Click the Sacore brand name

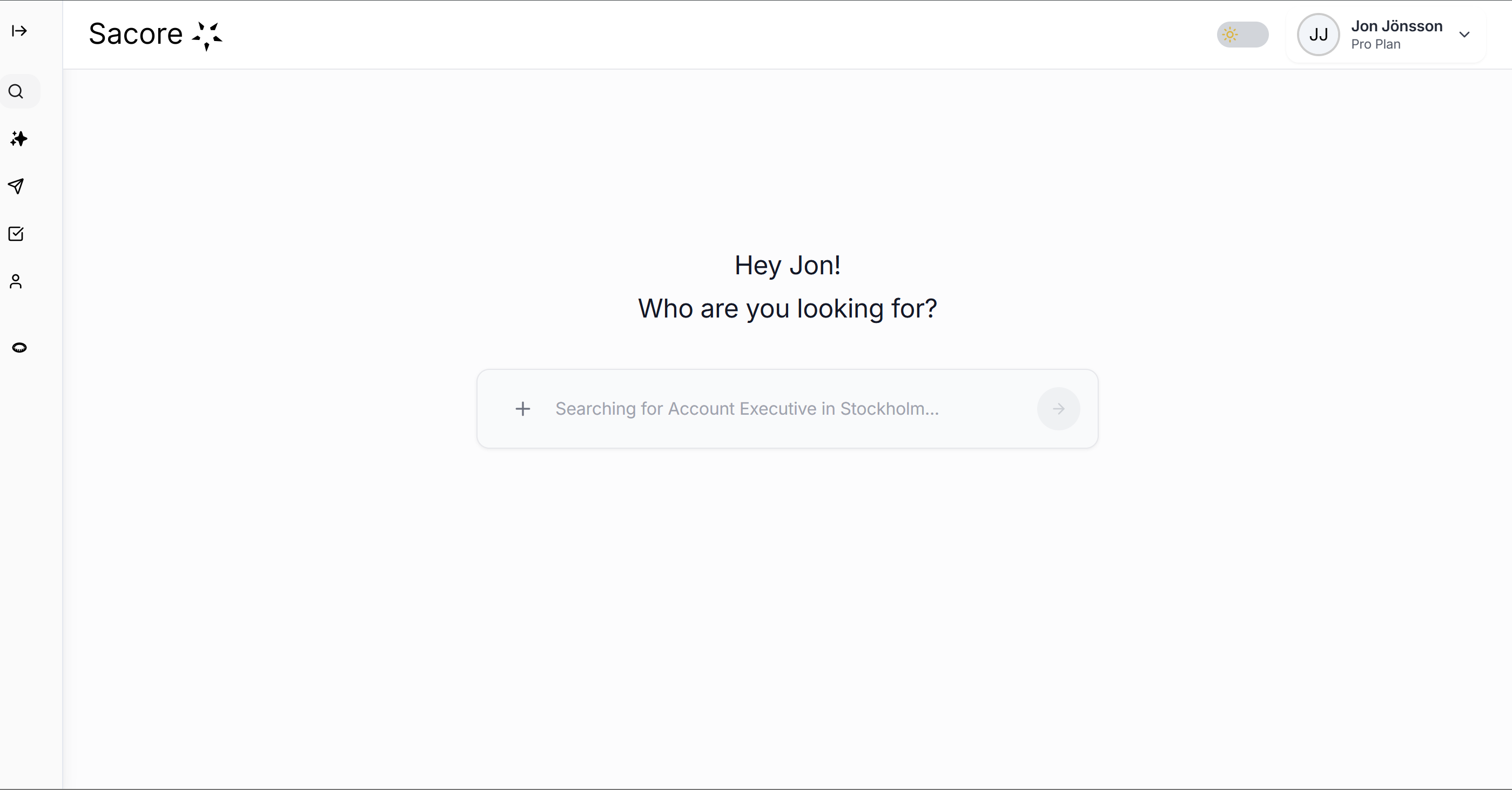(x=136, y=34)
